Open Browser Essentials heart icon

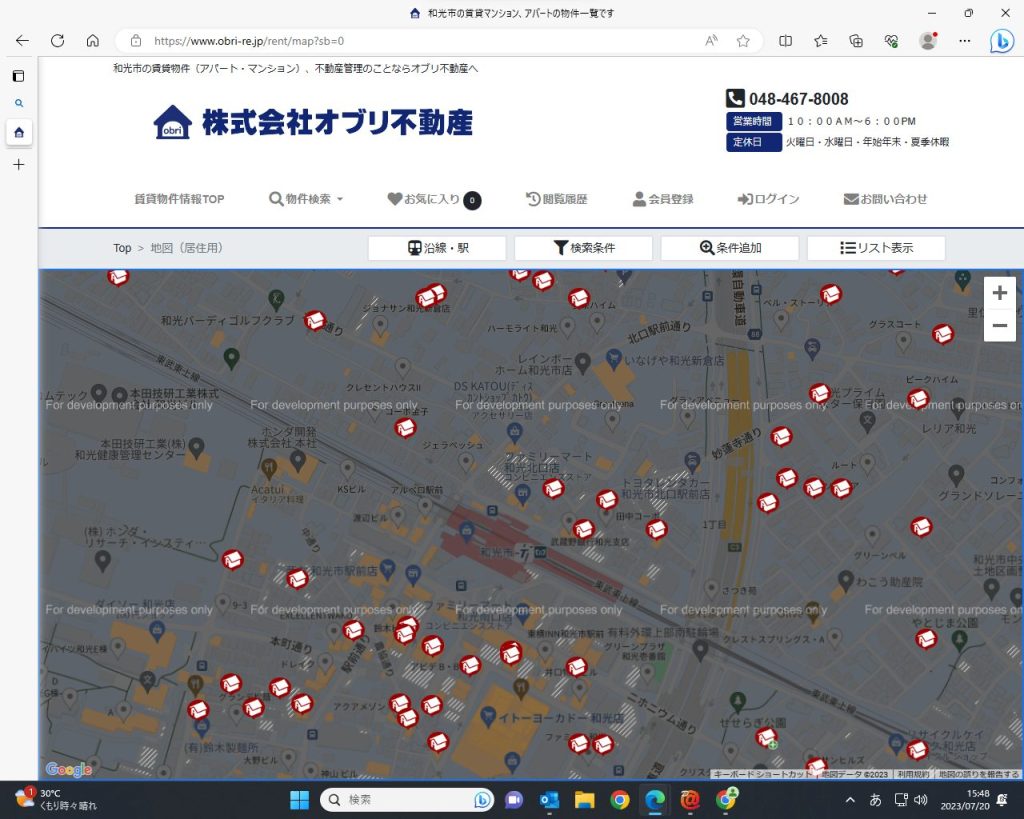coord(891,40)
